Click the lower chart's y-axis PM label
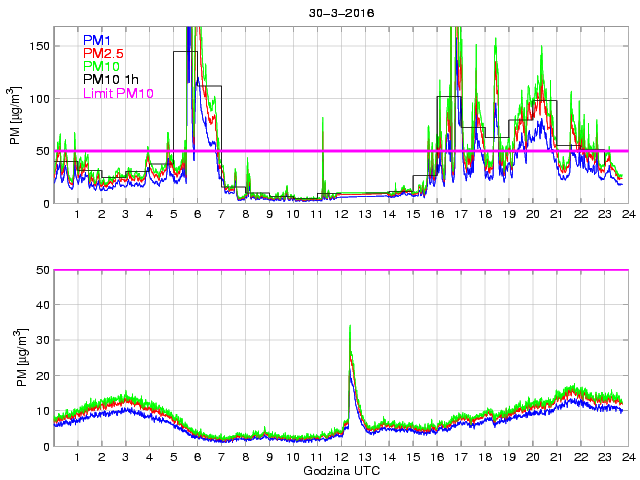This screenshot has height=480, width=640. click(15, 358)
